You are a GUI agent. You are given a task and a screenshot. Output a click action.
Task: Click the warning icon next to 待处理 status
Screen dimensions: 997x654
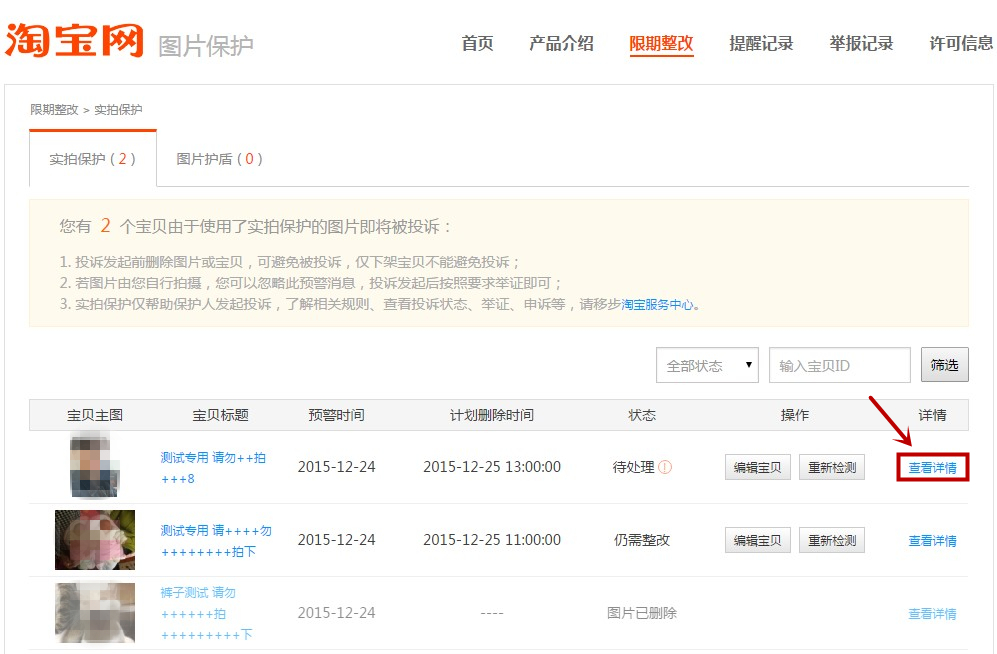pos(664,466)
